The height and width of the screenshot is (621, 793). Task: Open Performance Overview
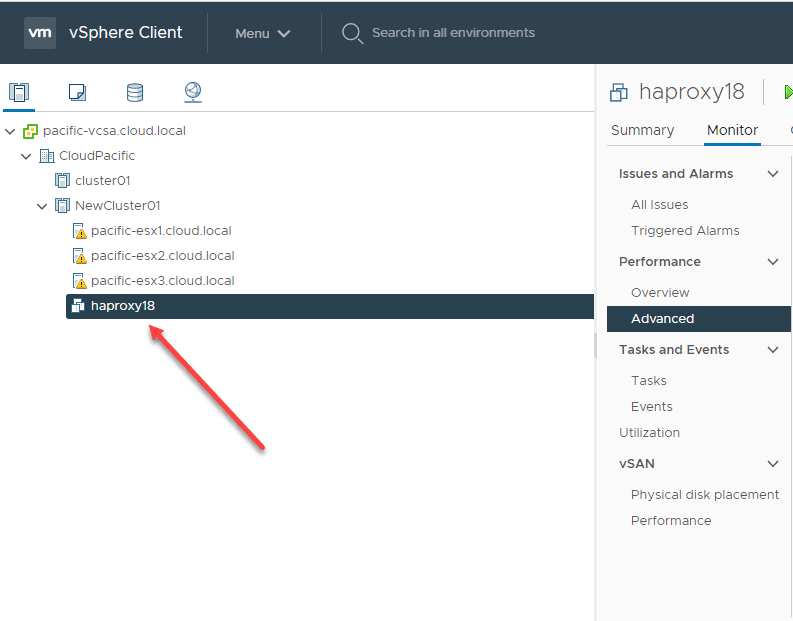pos(660,293)
